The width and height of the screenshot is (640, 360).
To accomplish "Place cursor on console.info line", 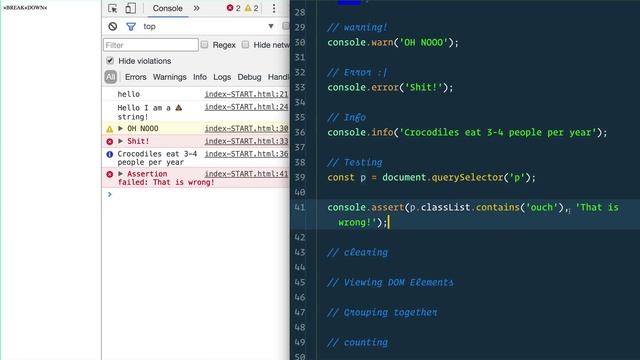I will point(467,132).
